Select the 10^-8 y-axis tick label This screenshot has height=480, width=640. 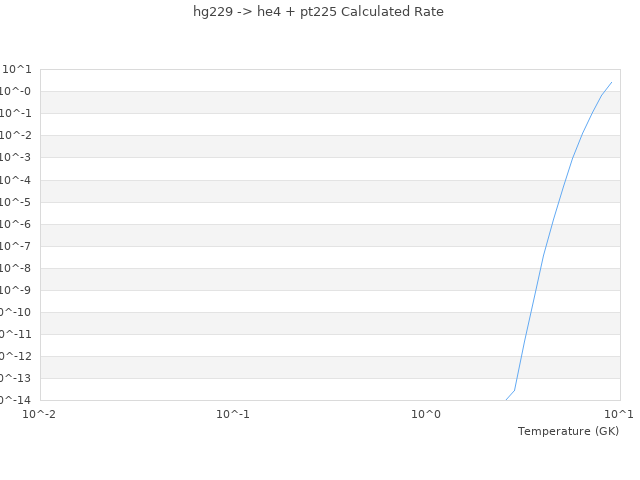[x=16, y=268]
